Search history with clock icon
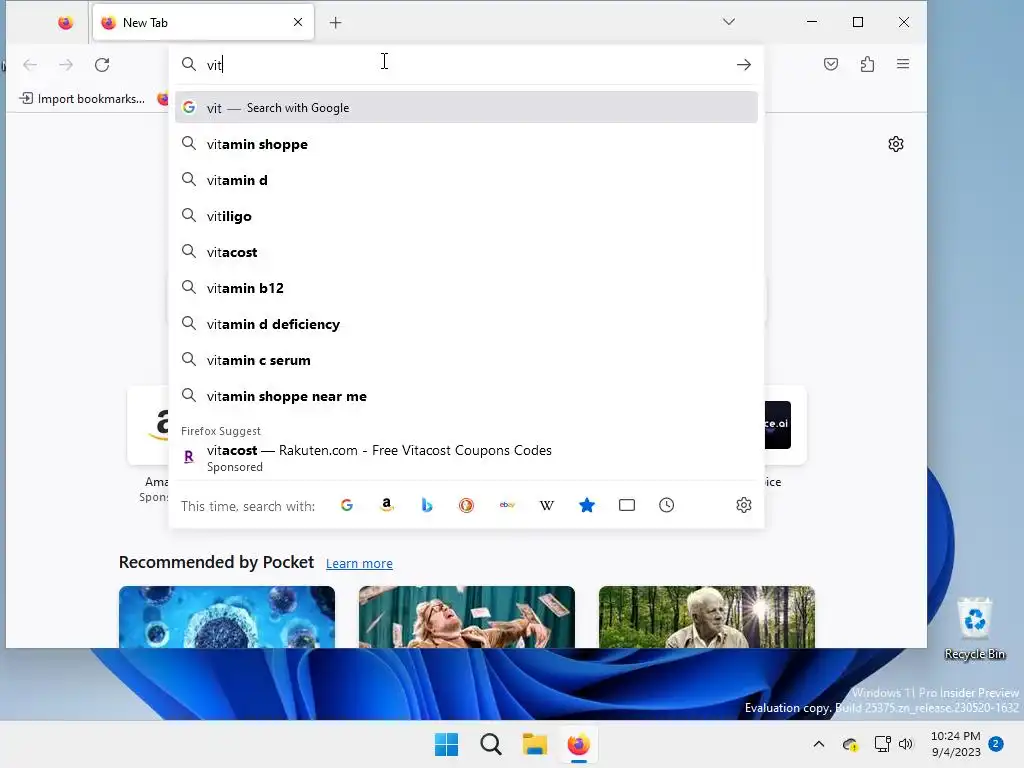Screen dimensions: 1024x768 (667, 505)
